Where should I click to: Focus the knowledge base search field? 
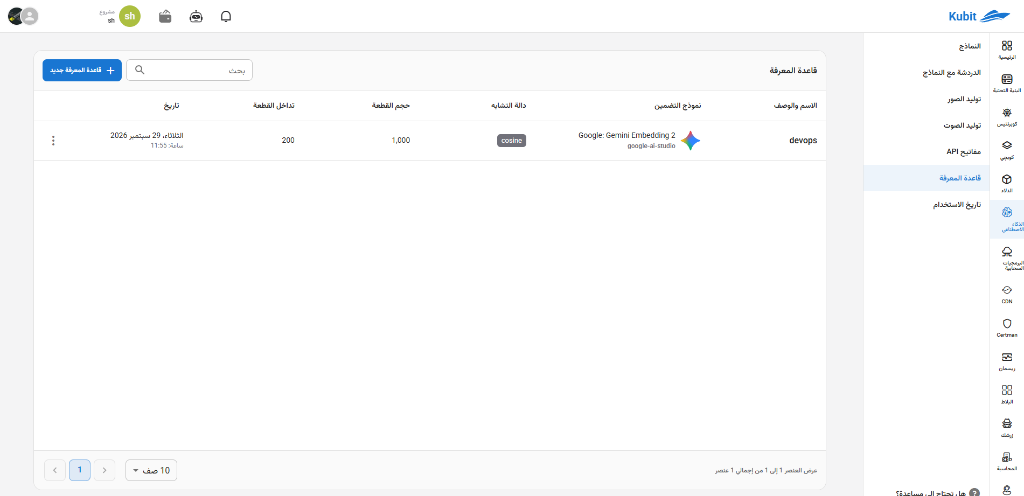tap(189, 70)
